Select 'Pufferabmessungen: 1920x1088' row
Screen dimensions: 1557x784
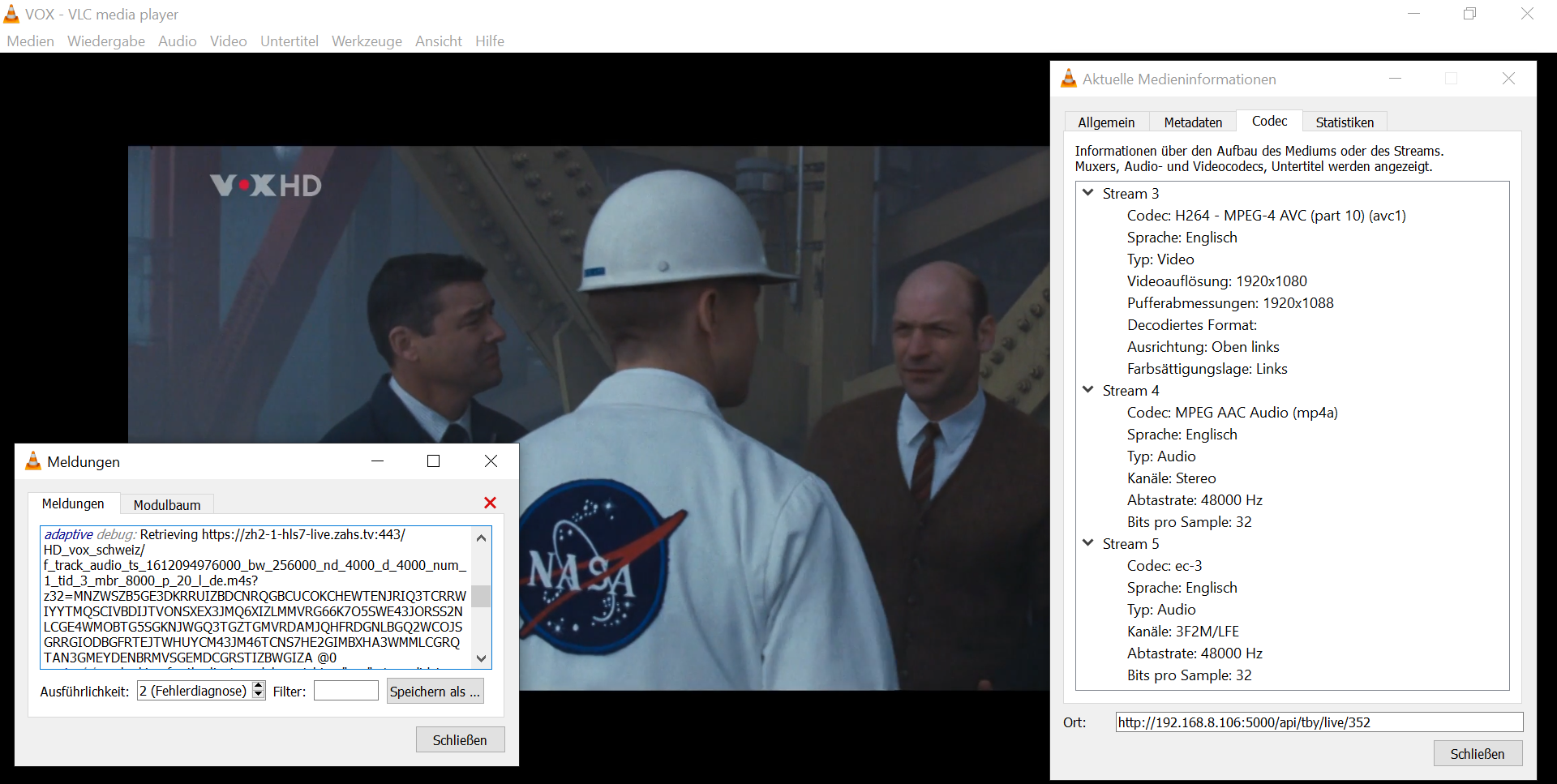pos(1229,303)
